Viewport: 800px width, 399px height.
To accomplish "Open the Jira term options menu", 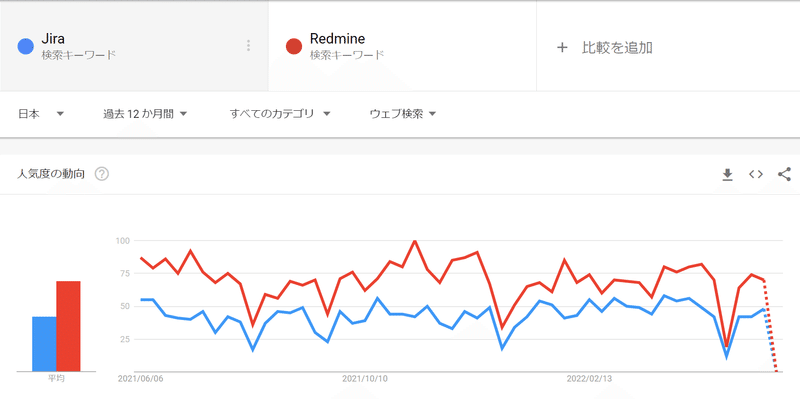I will coord(248,46).
